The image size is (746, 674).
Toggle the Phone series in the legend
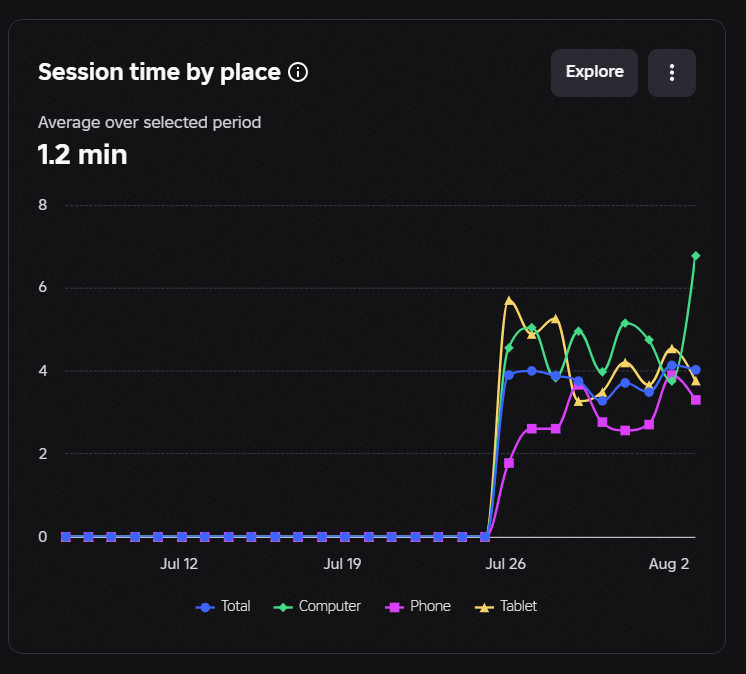pyautogui.click(x=418, y=606)
